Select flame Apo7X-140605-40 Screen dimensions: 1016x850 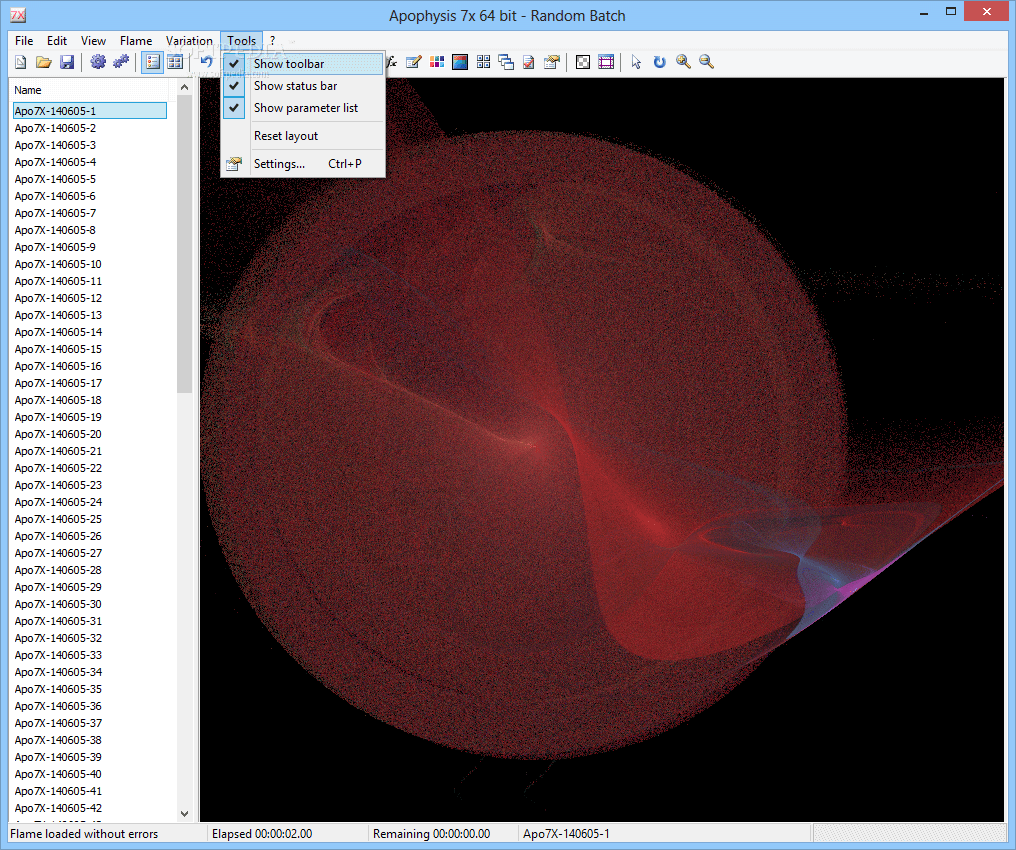pyautogui.click(x=58, y=774)
